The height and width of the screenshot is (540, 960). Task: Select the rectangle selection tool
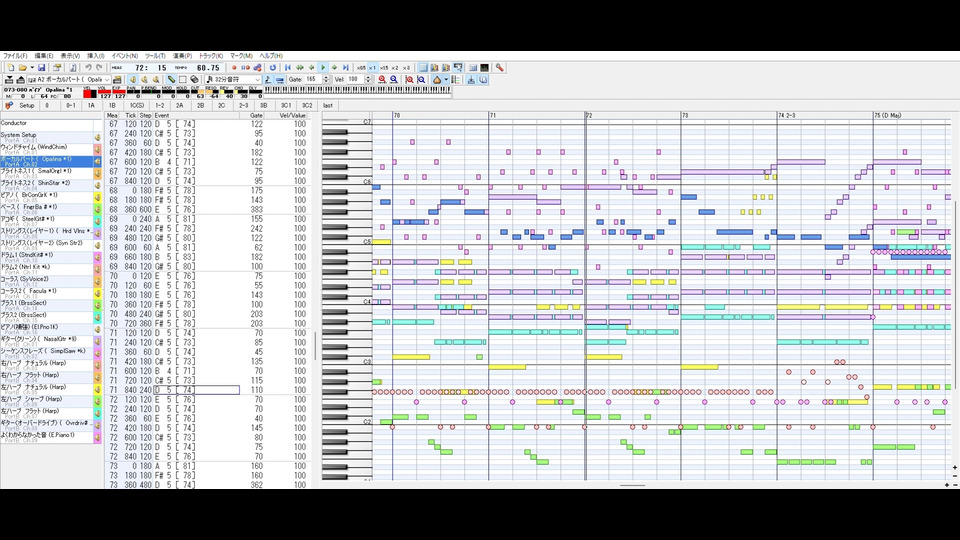(x=182, y=80)
